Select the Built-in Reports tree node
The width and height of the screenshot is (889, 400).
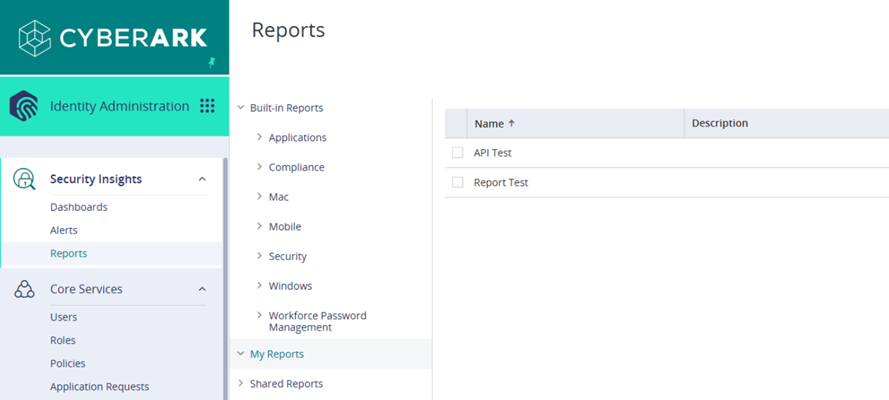point(286,108)
